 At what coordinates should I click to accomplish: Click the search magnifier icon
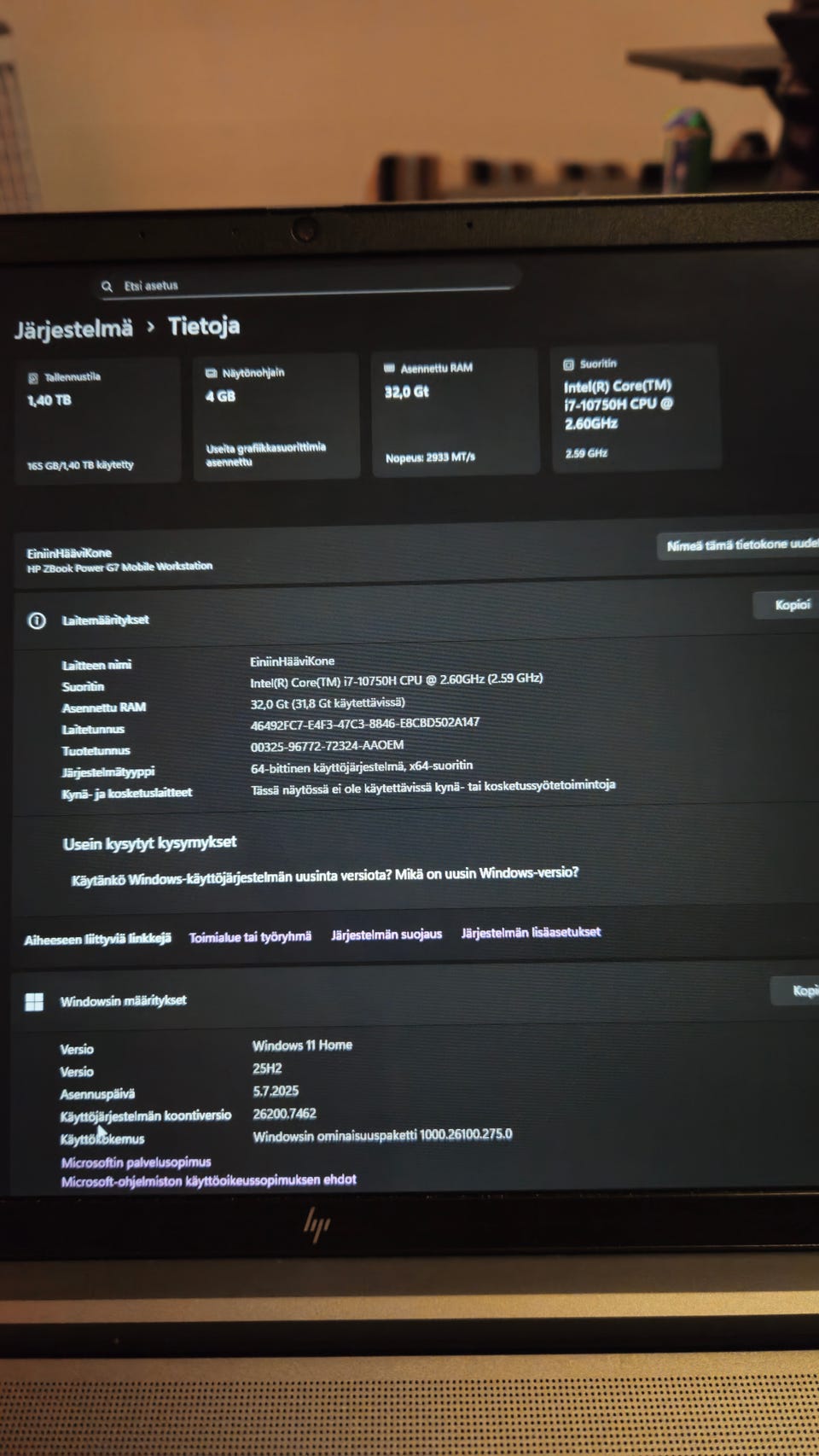(x=107, y=286)
